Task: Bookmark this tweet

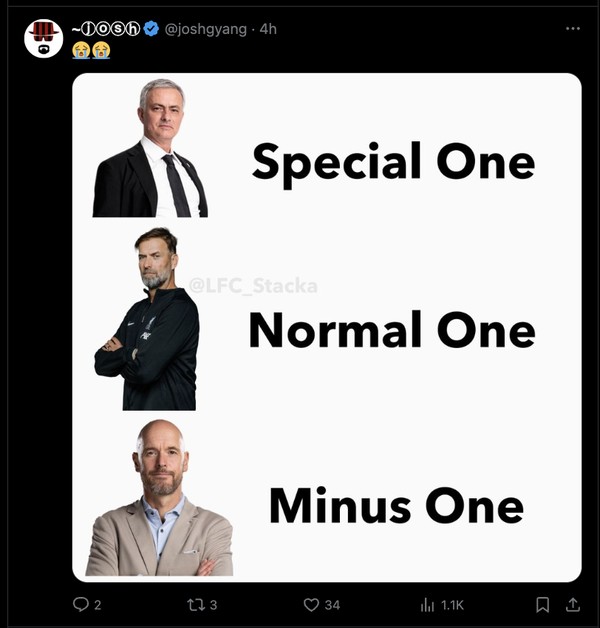Action: (x=542, y=605)
